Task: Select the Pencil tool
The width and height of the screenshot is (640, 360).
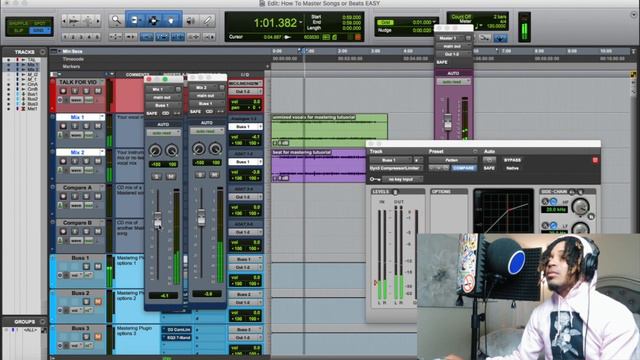Action: 208,20
